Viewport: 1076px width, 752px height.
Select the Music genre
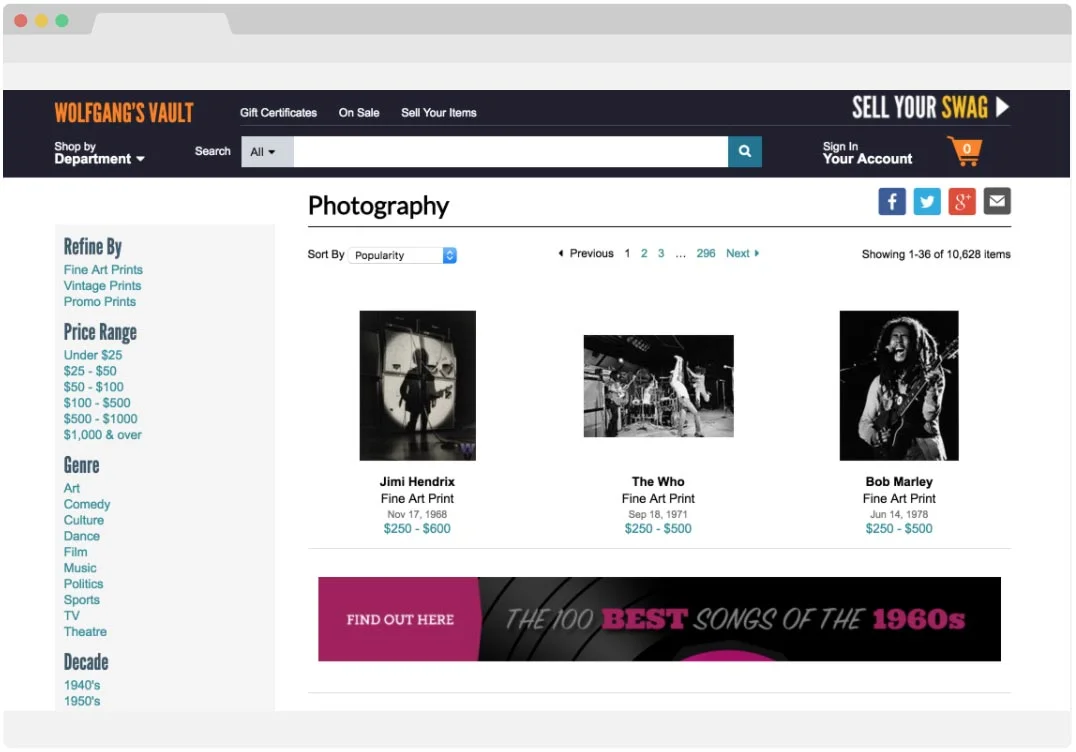[80, 567]
